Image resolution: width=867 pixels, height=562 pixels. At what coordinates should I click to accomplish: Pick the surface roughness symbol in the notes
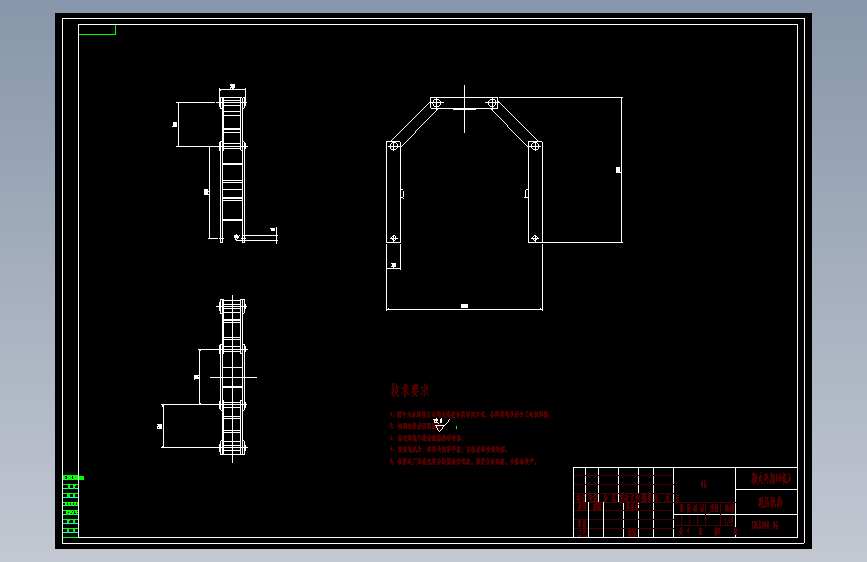click(441, 425)
